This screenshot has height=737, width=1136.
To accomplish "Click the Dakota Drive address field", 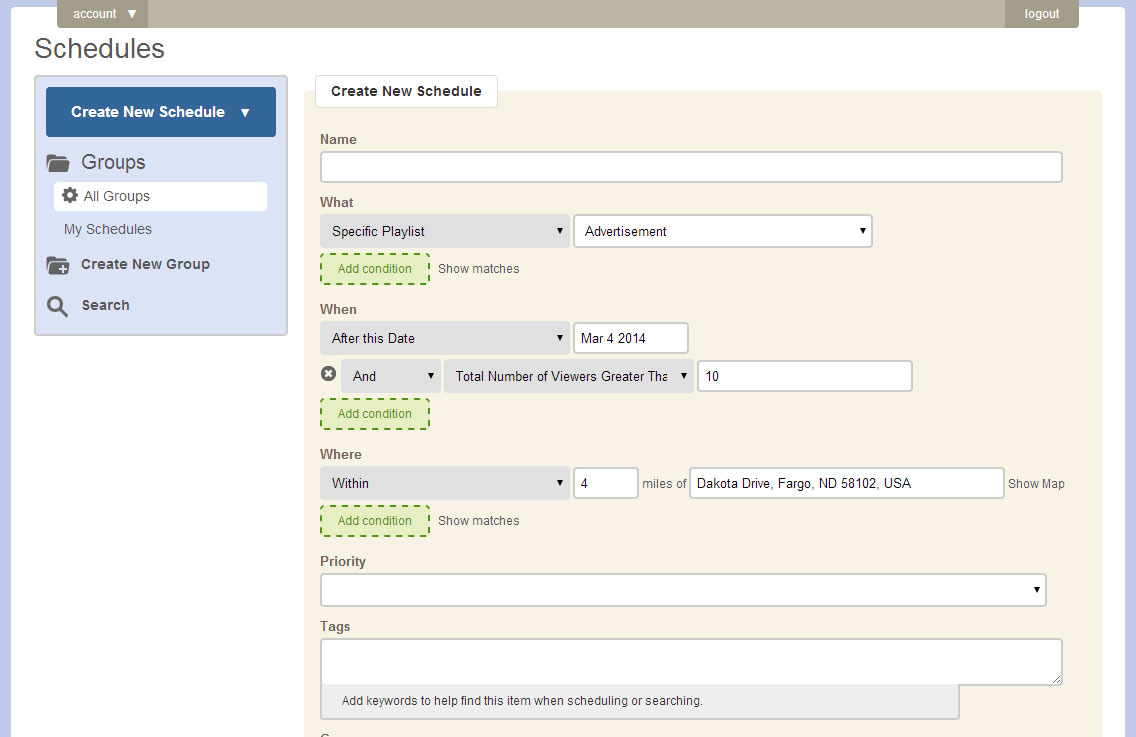I will (846, 483).
